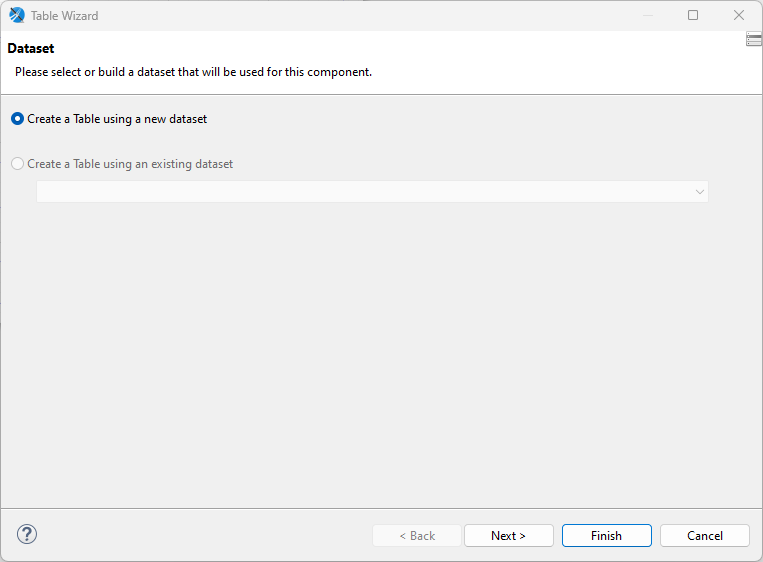Click the 'using a new dataset' option label
Viewport: 763px width, 562px height.
click(x=117, y=119)
